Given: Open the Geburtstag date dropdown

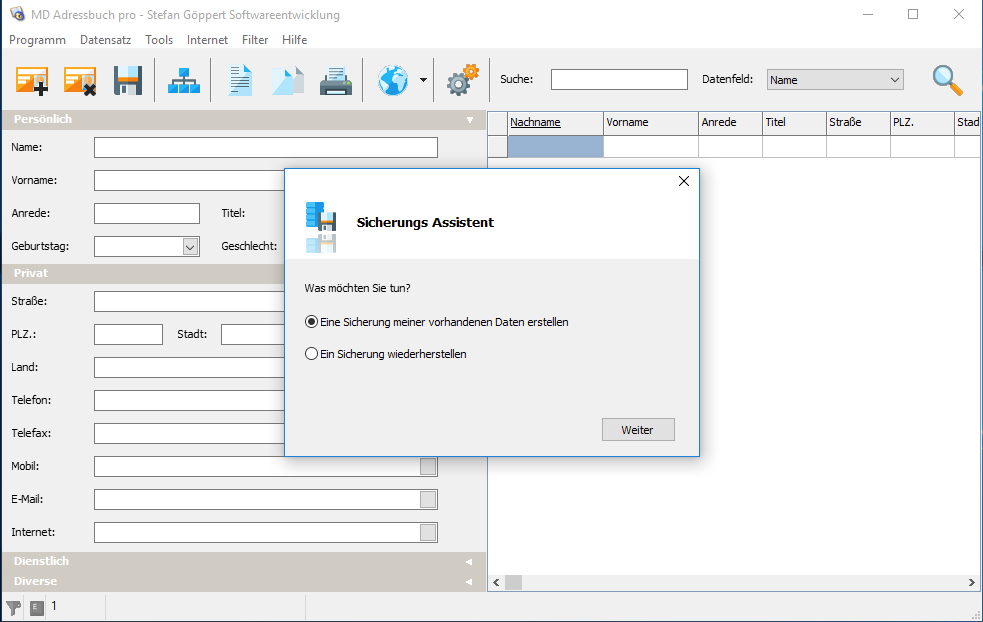Looking at the screenshot, I should pyautogui.click(x=190, y=246).
